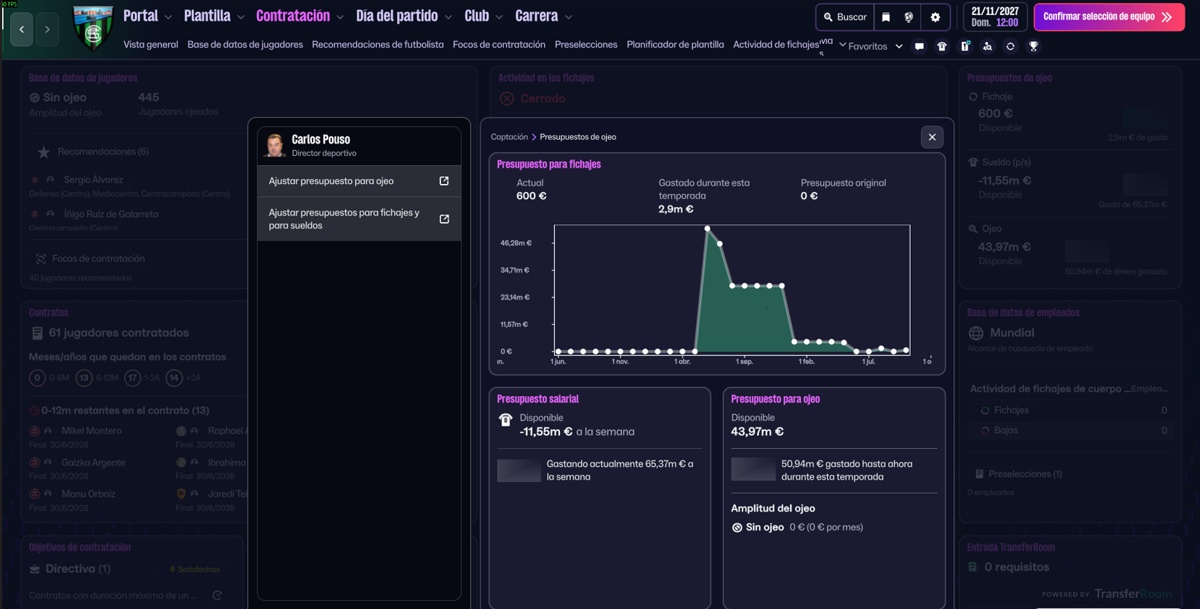Open the messages speech bubble shortcut
The height and width of the screenshot is (609, 1200).
[919, 46]
